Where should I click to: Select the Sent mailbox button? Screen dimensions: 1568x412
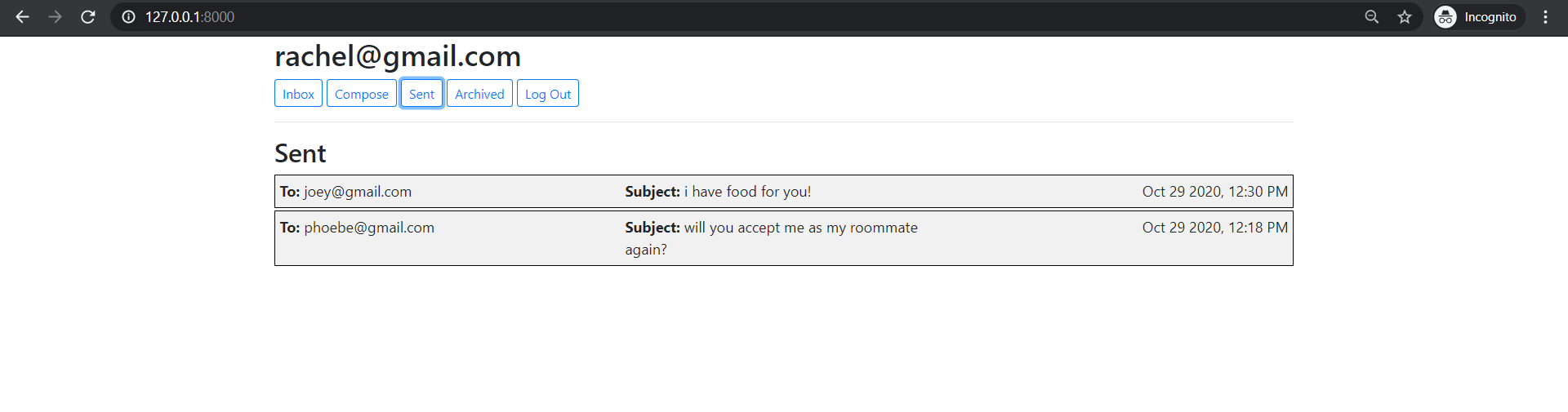(x=421, y=94)
